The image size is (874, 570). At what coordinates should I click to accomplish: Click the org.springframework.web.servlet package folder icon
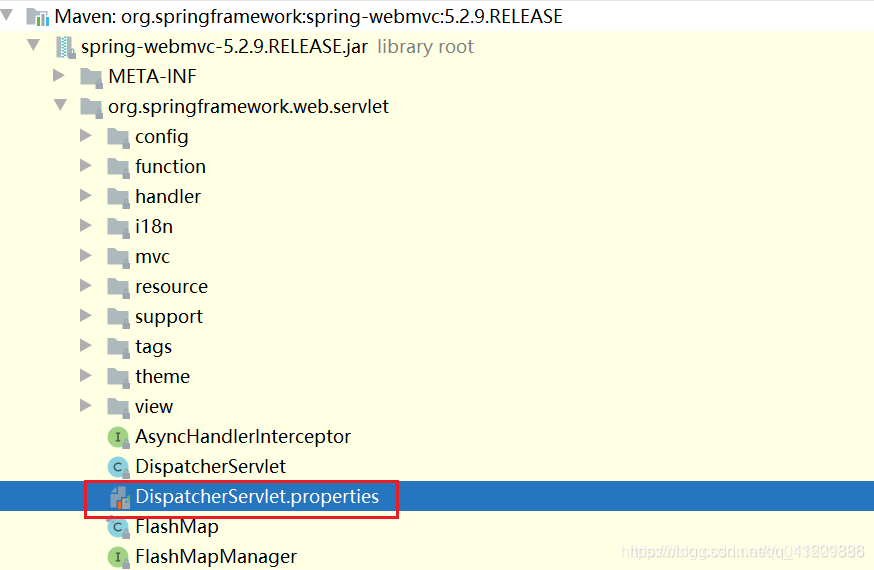[x=91, y=108]
